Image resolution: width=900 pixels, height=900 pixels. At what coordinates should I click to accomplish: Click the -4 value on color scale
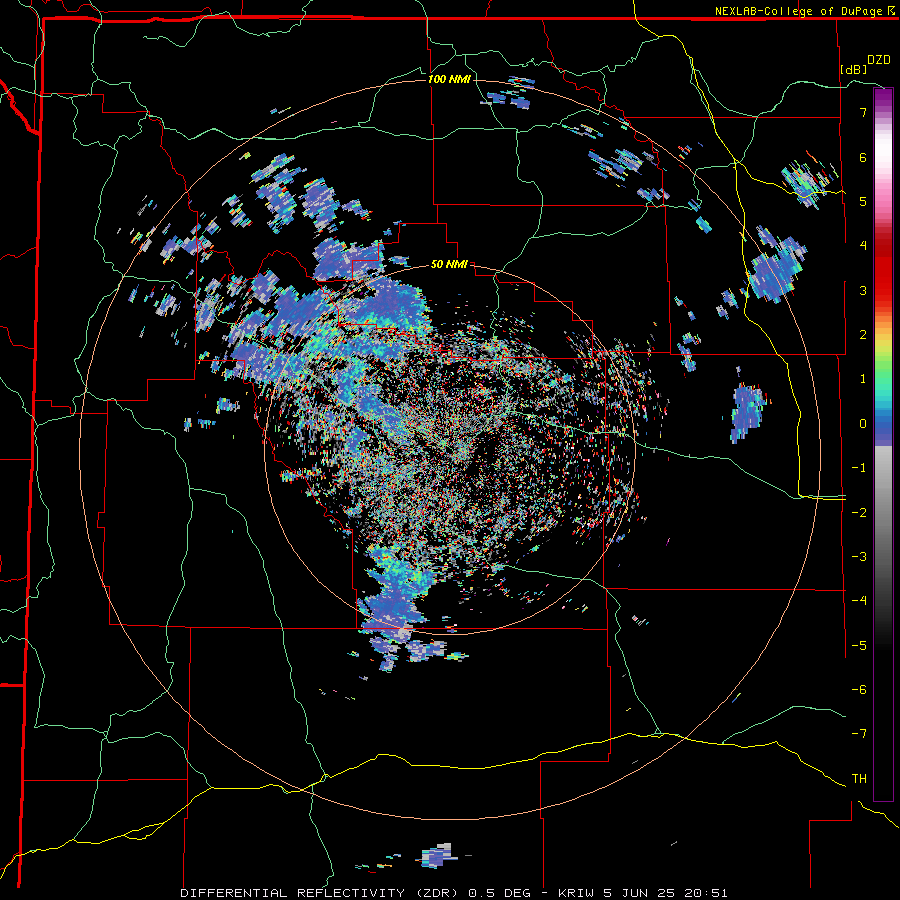pyautogui.click(x=859, y=601)
